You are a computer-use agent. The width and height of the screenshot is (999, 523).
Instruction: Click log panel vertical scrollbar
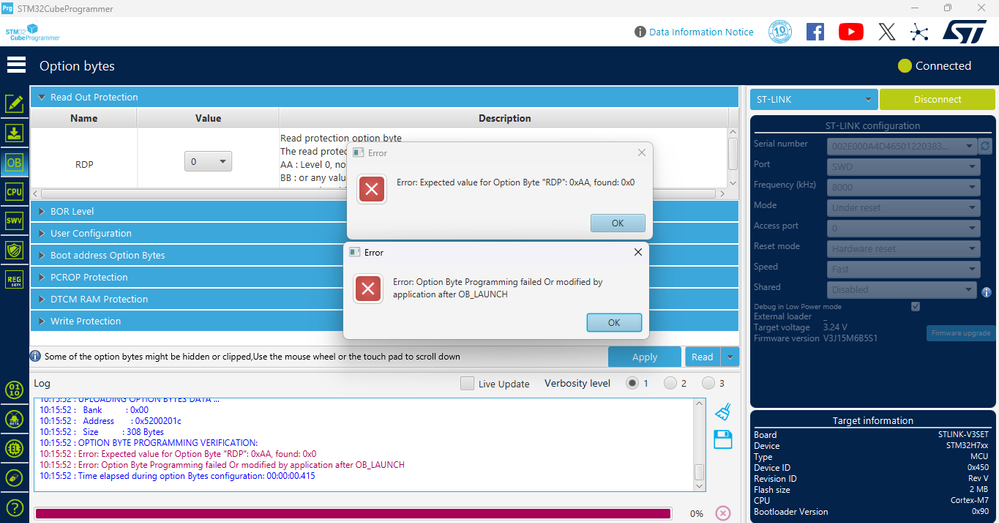699,445
